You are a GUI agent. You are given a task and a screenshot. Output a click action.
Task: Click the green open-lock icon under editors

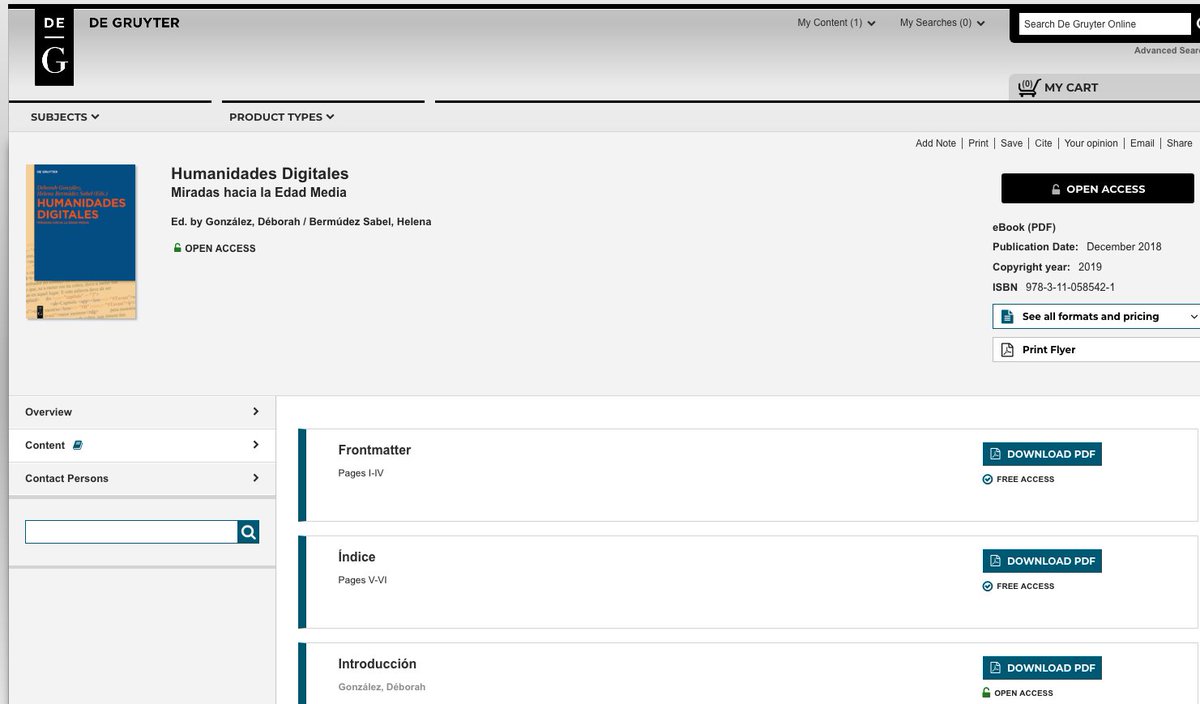[x=177, y=248]
